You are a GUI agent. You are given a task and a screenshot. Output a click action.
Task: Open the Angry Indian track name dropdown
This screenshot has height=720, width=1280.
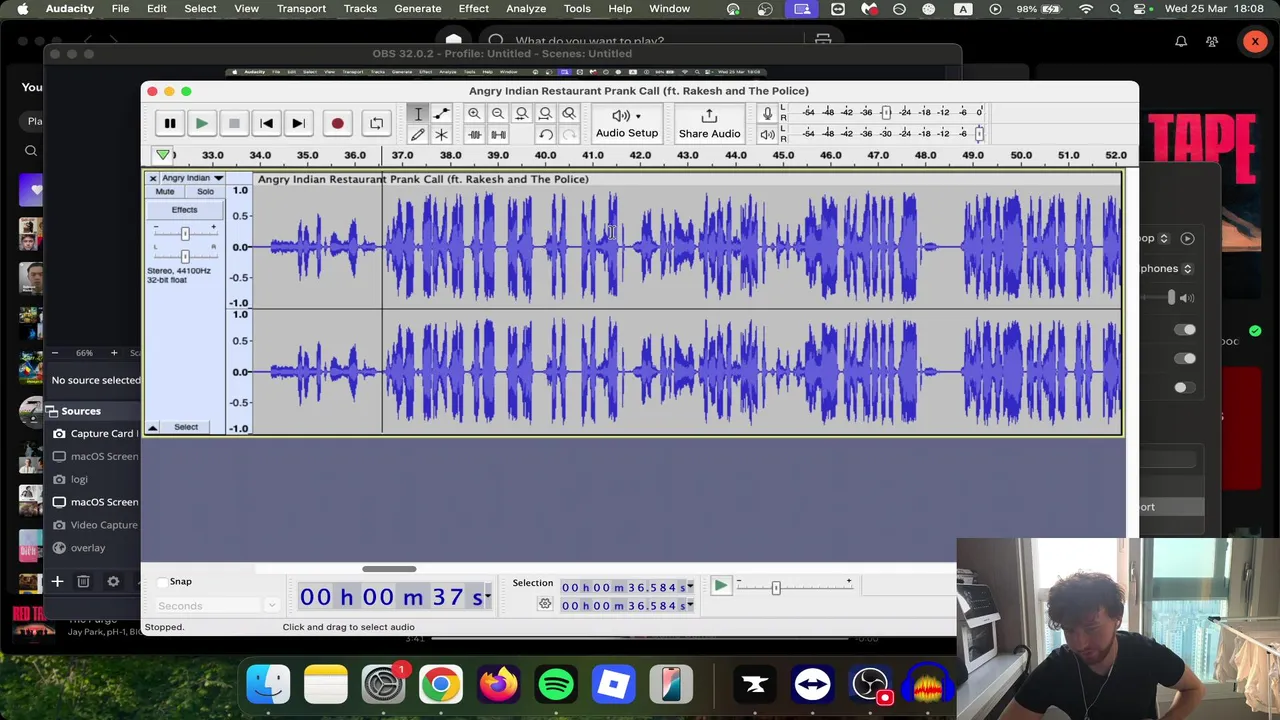coord(192,178)
